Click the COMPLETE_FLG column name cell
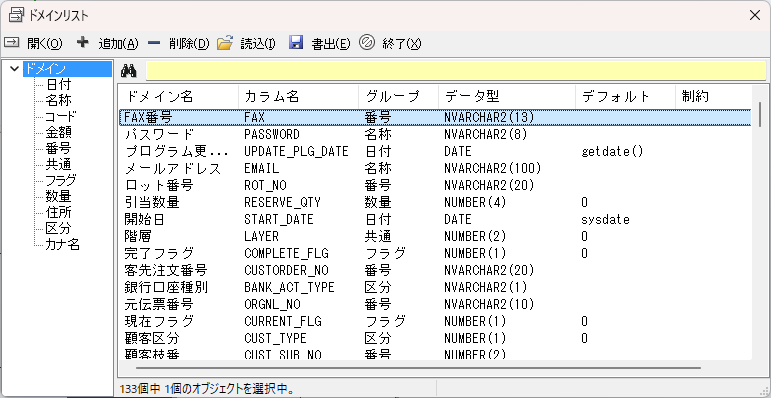The image size is (771, 398). pos(286,253)
